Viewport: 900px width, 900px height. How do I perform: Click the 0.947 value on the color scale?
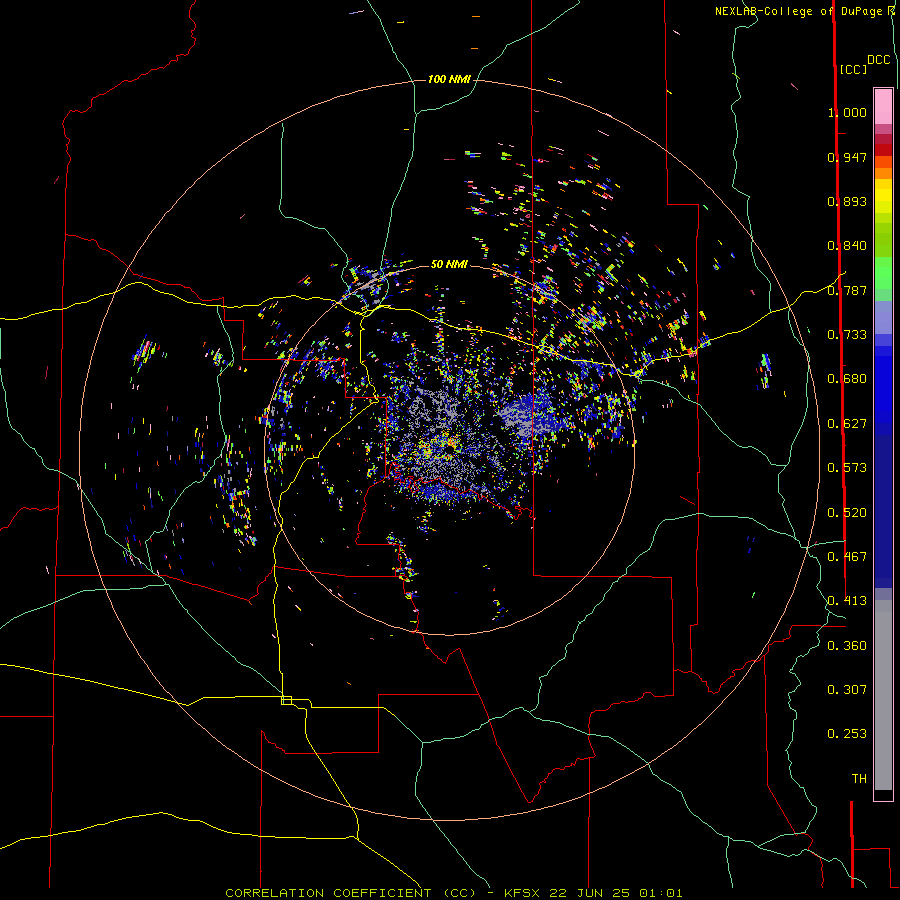pyautogui.click(x=847, y=157)
